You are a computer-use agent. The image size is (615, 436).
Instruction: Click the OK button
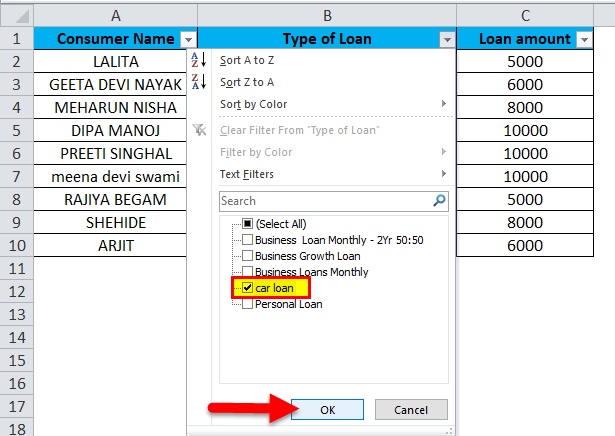coord(327,410)
